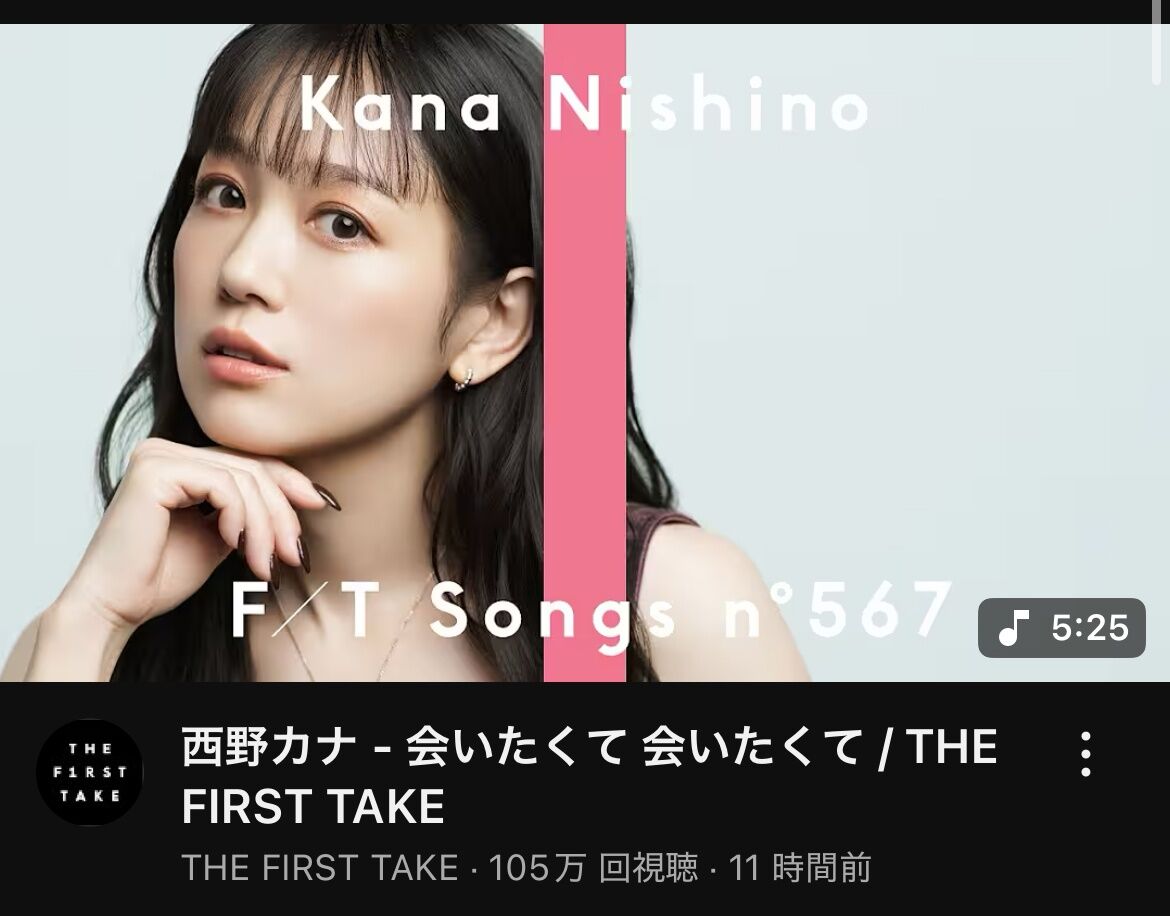Open the three-dot more options menu
Screen dimensions: 1170x916
click(x=1086, y=753)
